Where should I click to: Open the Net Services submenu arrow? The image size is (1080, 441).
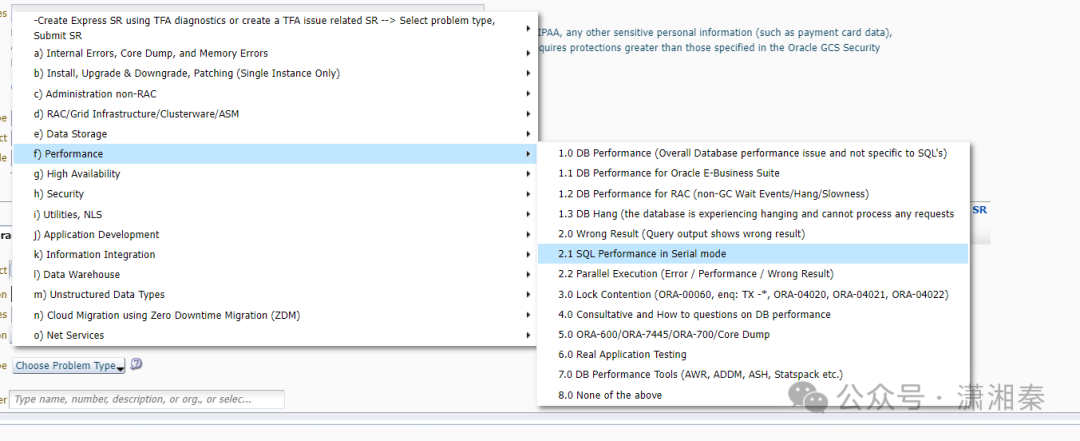pyautogui.click(x=528, y=335)
